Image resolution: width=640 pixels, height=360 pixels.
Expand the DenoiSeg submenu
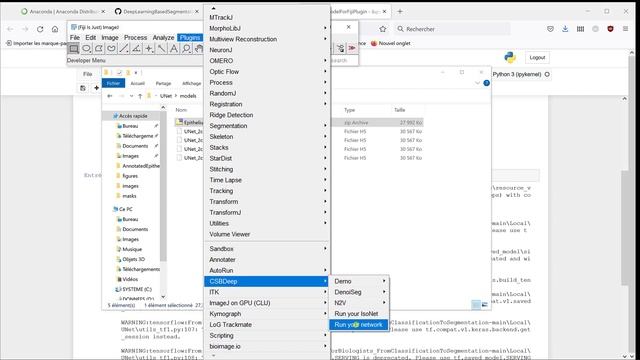tap(359, 292)
